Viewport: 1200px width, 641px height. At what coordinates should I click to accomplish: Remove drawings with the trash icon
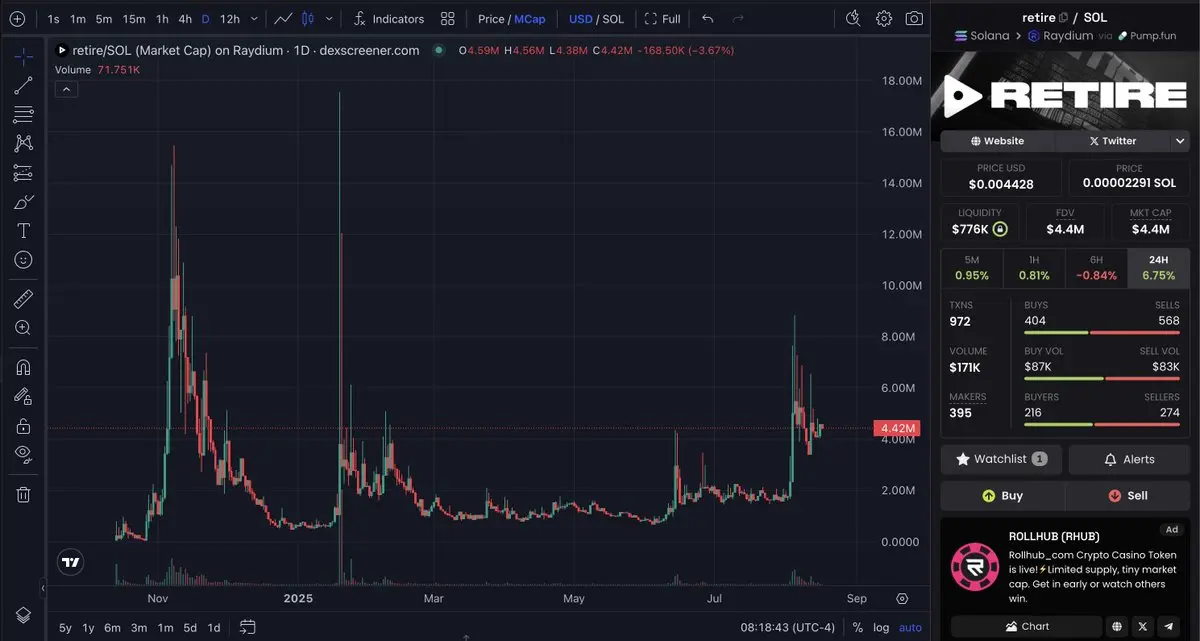click(23, 494)
